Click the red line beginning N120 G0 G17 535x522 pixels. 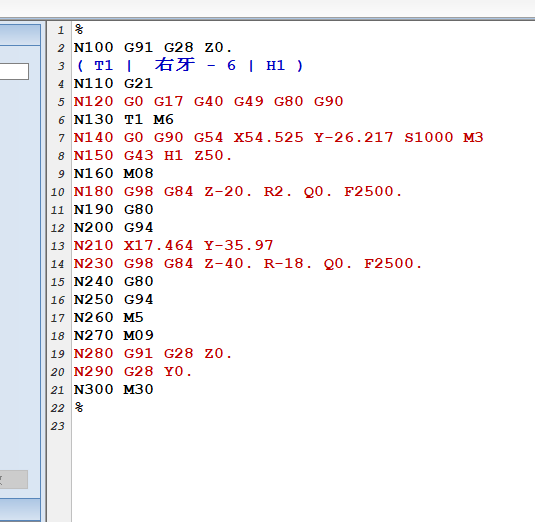pyautogui.click(x=208, y=102)
